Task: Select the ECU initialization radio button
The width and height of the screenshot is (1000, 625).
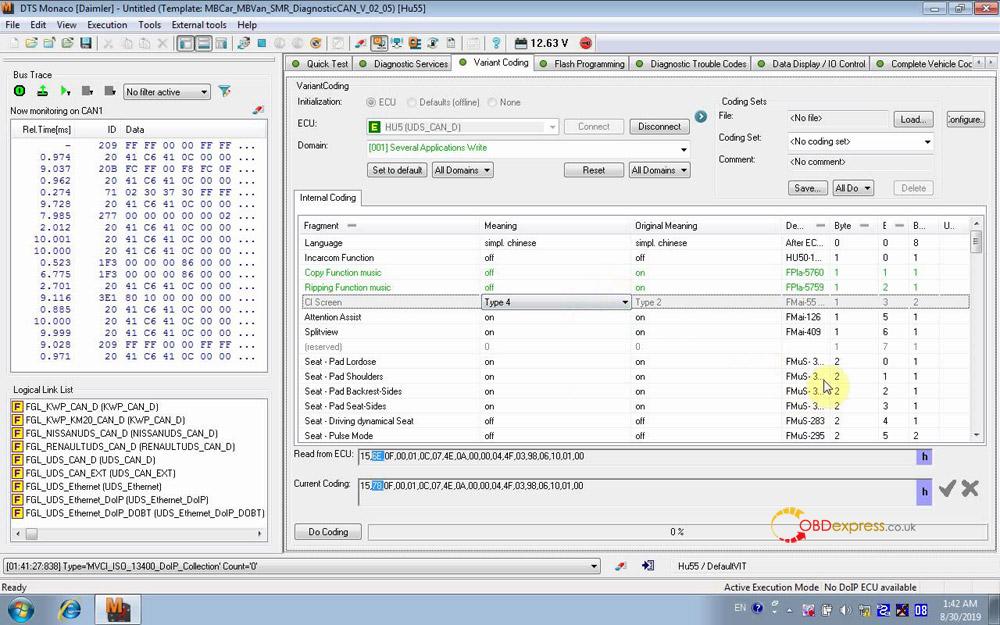Action: point(371,102)
